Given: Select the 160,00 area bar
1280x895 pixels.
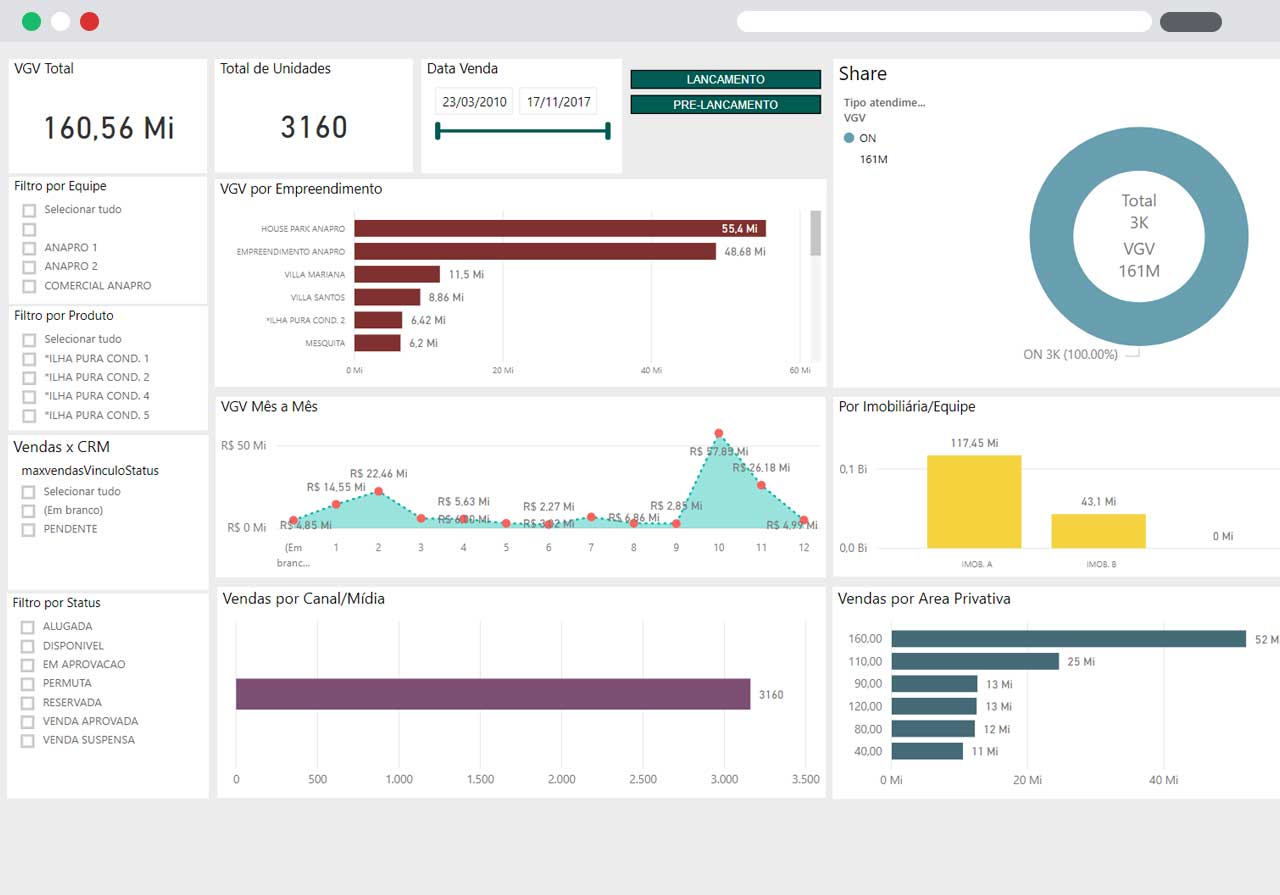Looking at the screenshot, I should (x=1068, y=639).
